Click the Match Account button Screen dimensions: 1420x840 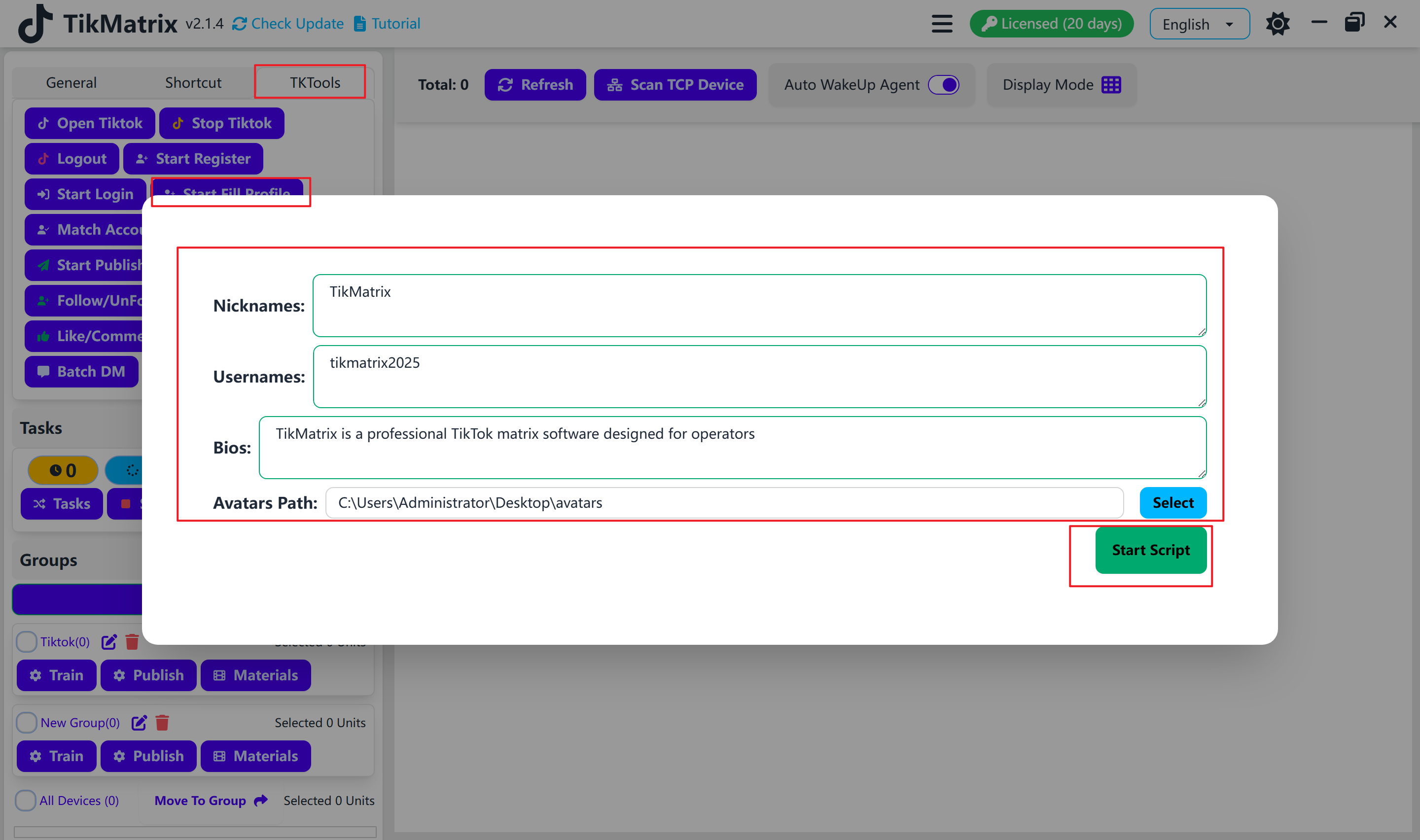pyautogui.click(x=84, y=230)
